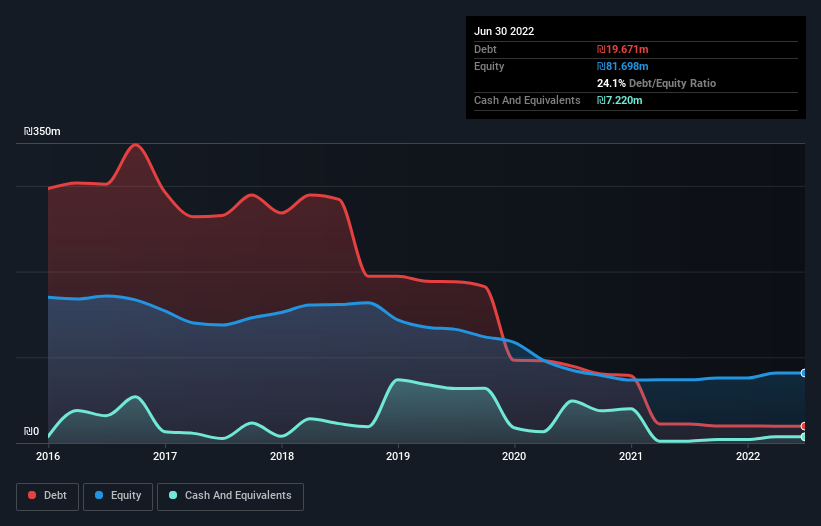Click the 2017 x-axis label
821x526 pixels.
click(165, 456)
